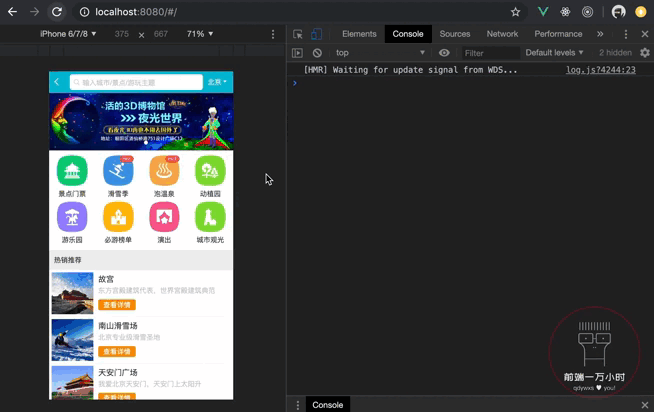654x412 pixels.
Task: Tap the 演出 category icon
Action: [x=164, y=217]
